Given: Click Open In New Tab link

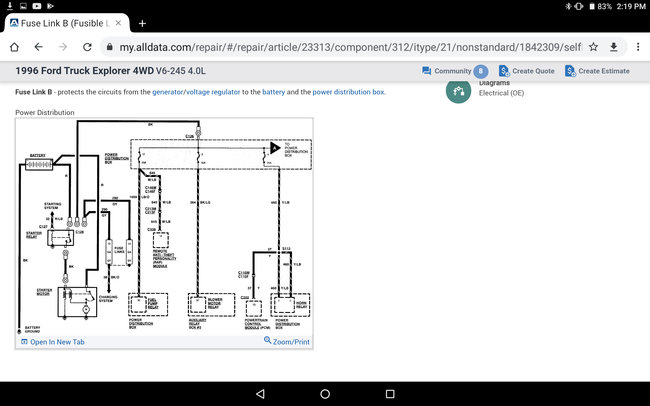Looking at the screenshot, I should click(53, 342).
